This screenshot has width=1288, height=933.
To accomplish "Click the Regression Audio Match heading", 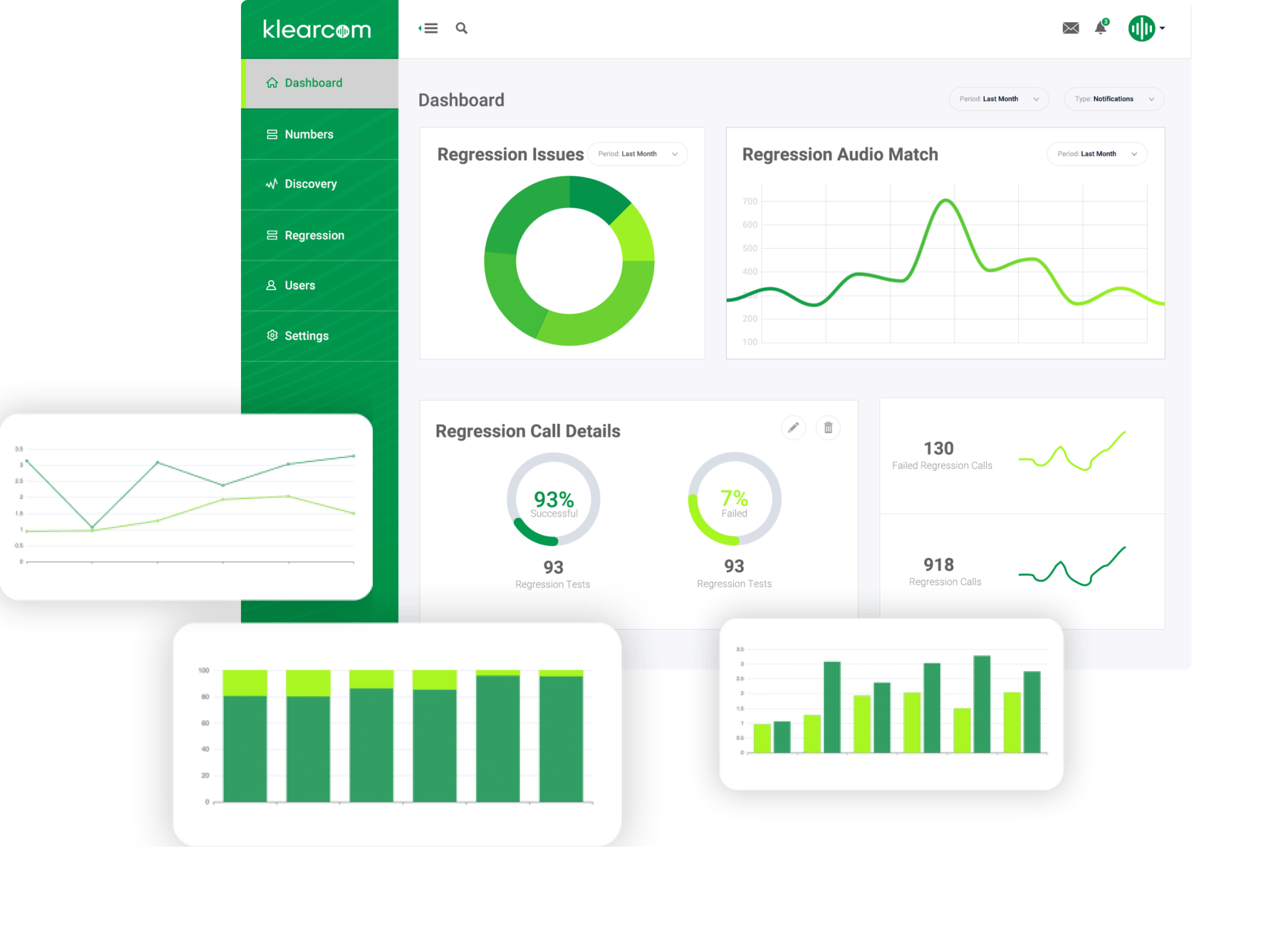I will tap(841, 155).
